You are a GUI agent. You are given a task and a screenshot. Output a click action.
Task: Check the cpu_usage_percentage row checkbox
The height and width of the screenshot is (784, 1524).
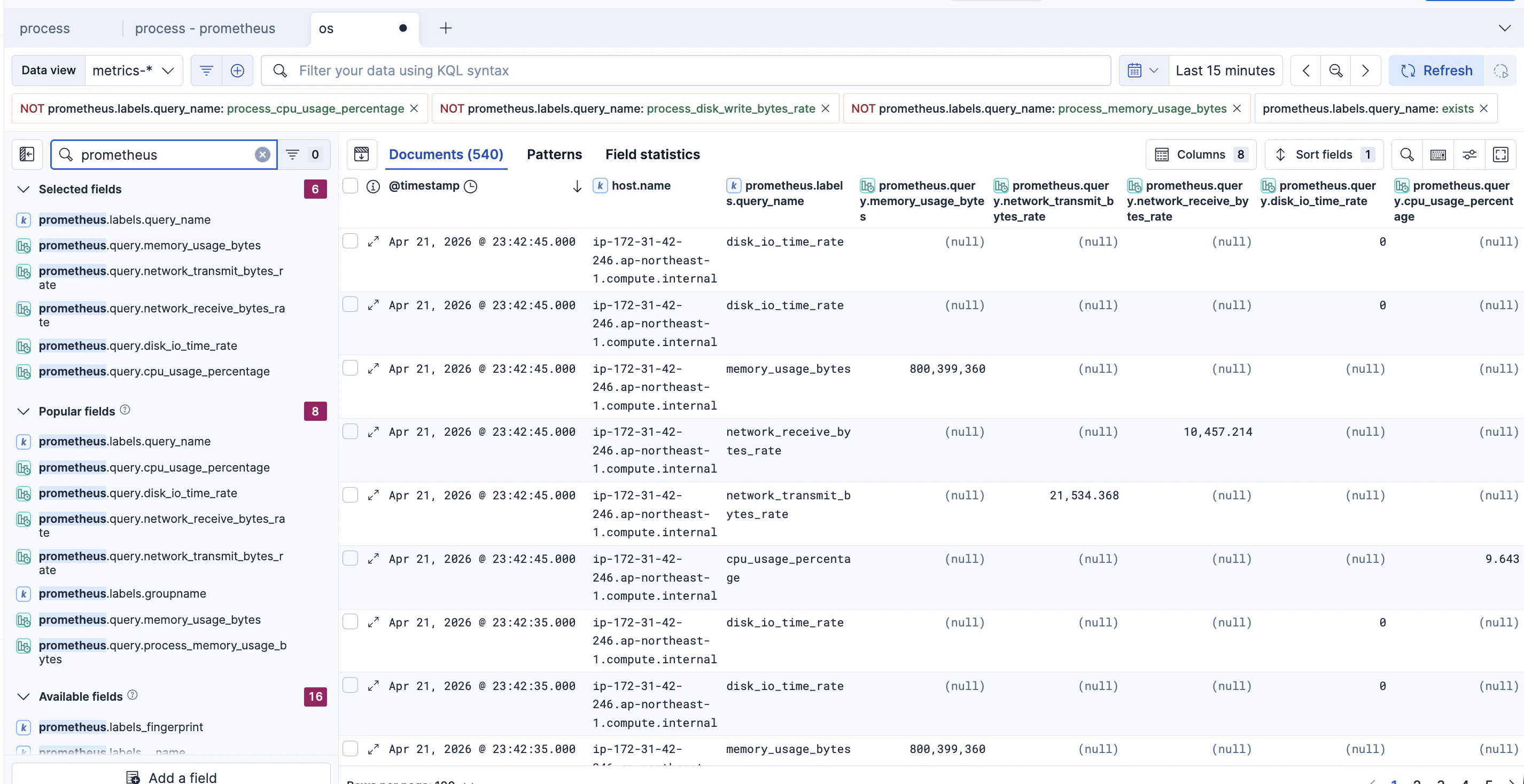(x=350, y=558)
